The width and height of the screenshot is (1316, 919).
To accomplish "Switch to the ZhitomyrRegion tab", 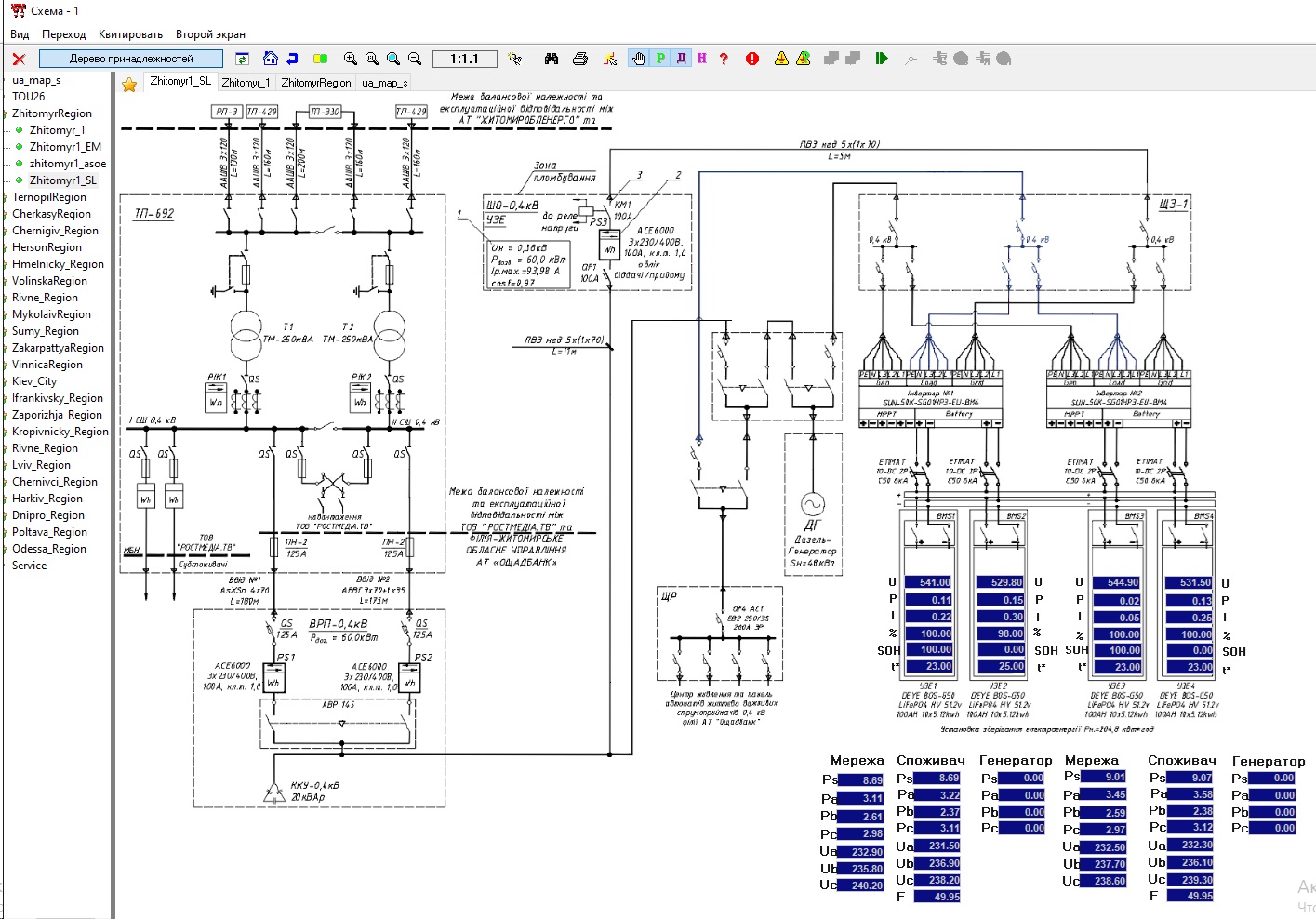I will (x=316, y=83).
